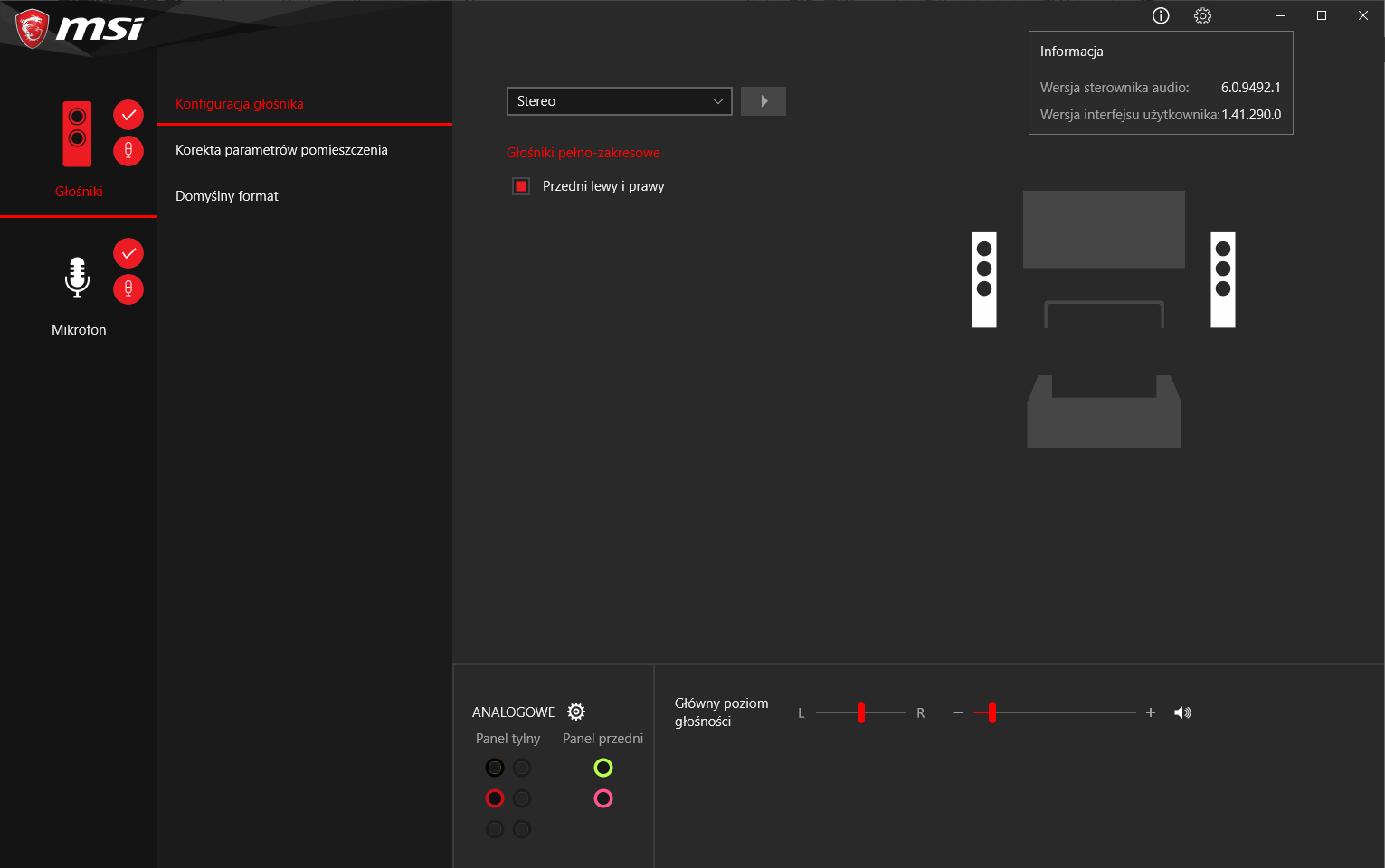Select the black rear panel jack circle
Screen dimensions: 1385x868
click(494, 767)
